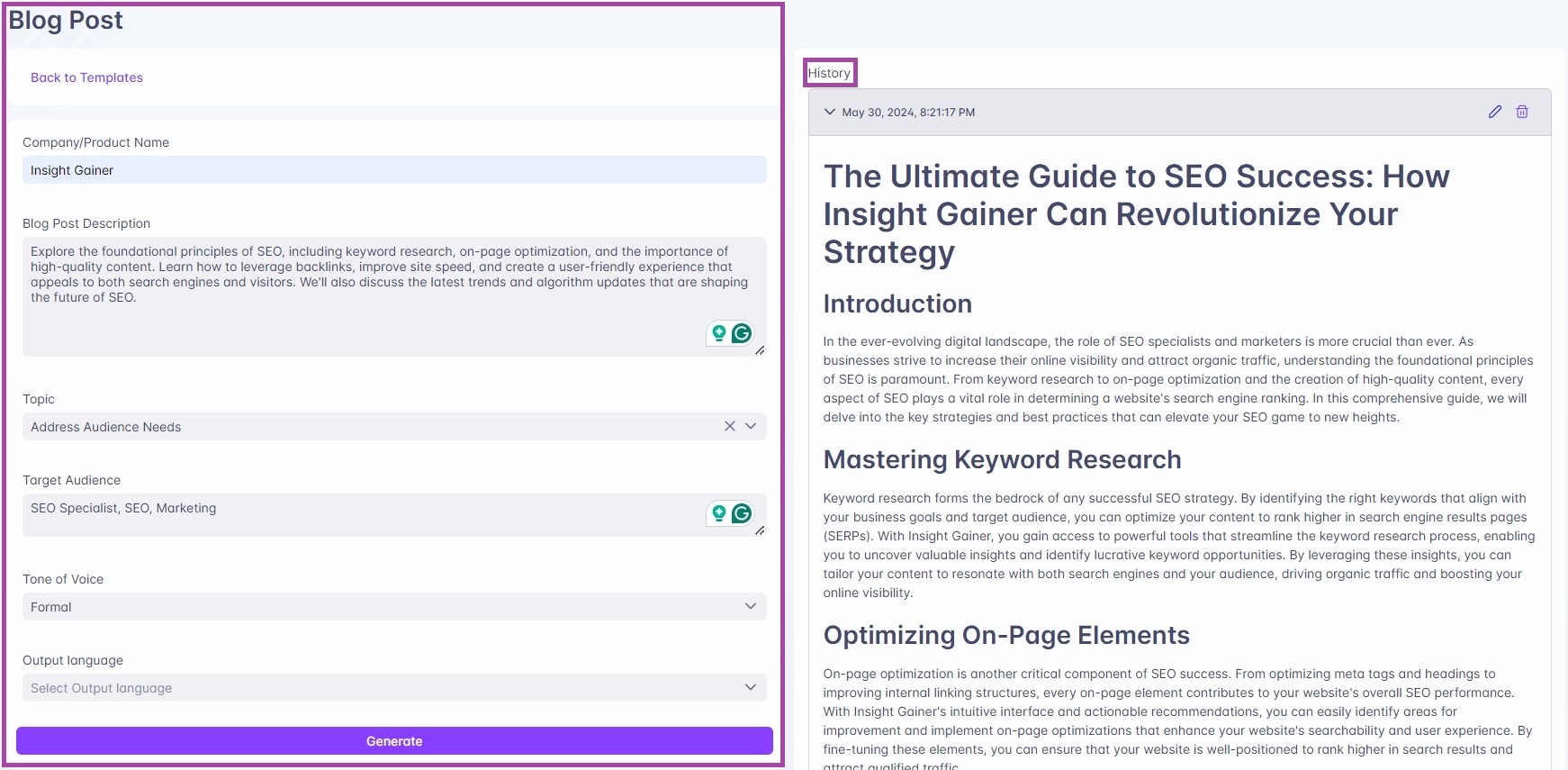Image resolution: width=1568 pixels, height=770 pixels.
Task: Select the History label
Action: point(829,73)
